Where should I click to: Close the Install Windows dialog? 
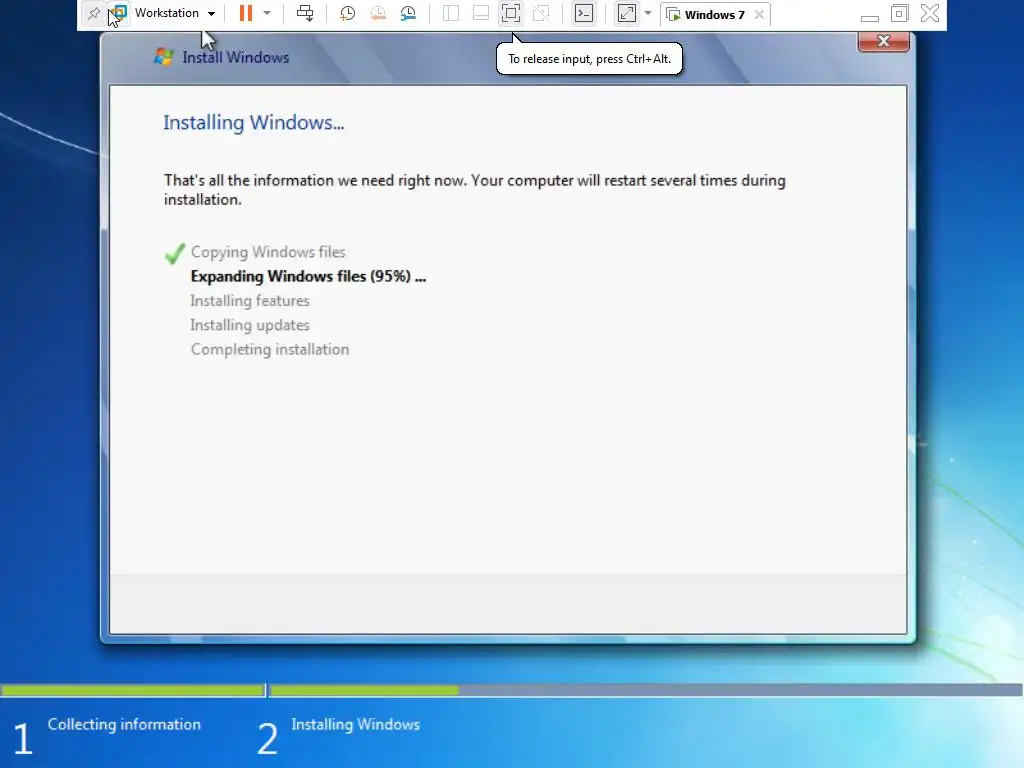(884, 41)
